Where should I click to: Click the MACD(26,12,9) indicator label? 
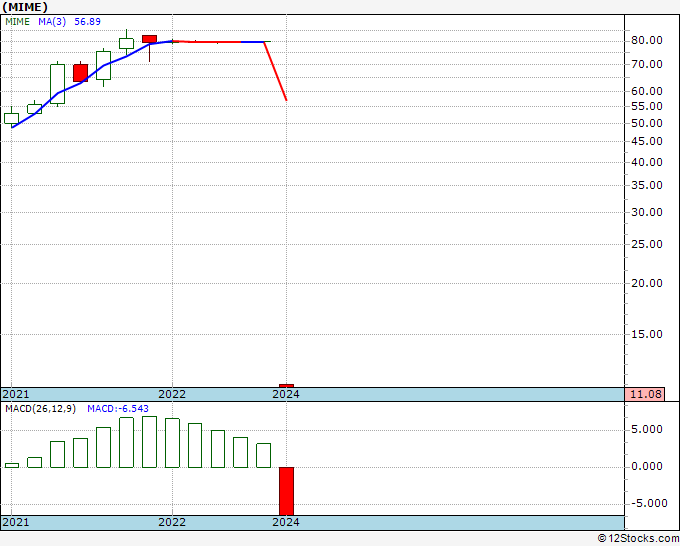40,409
